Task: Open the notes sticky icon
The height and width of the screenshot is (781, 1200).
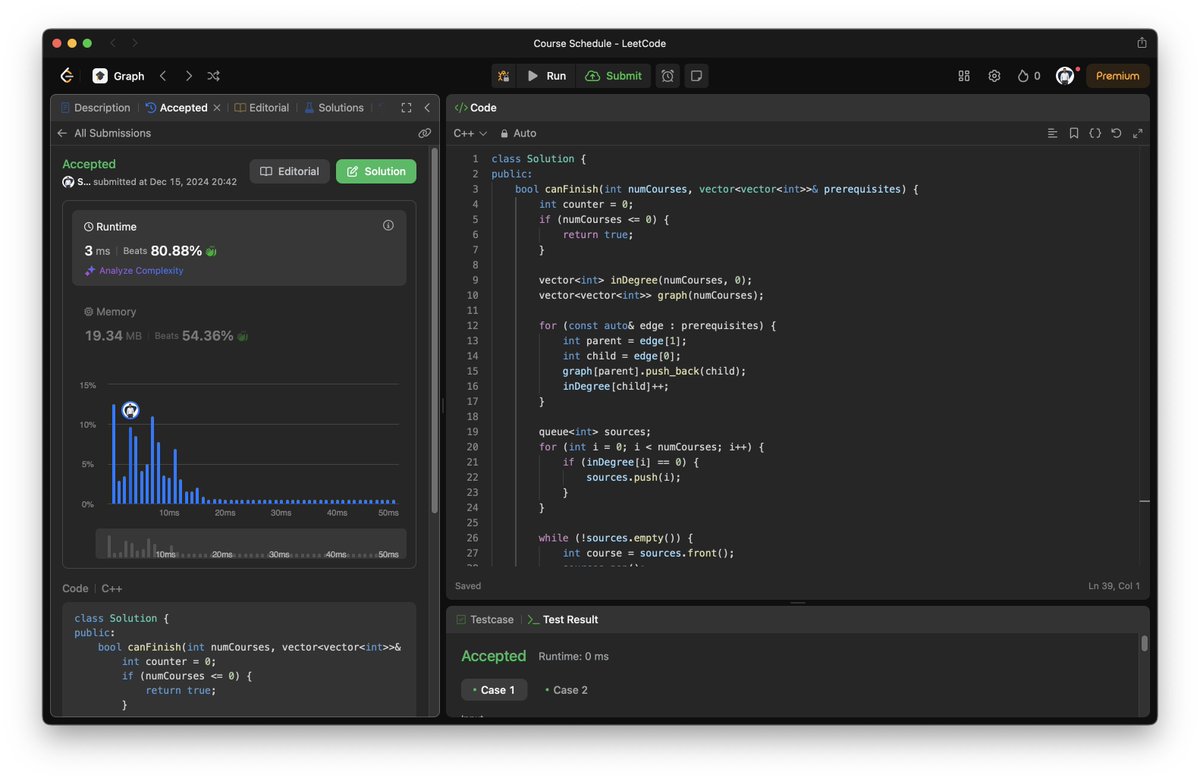Action: 697,76
